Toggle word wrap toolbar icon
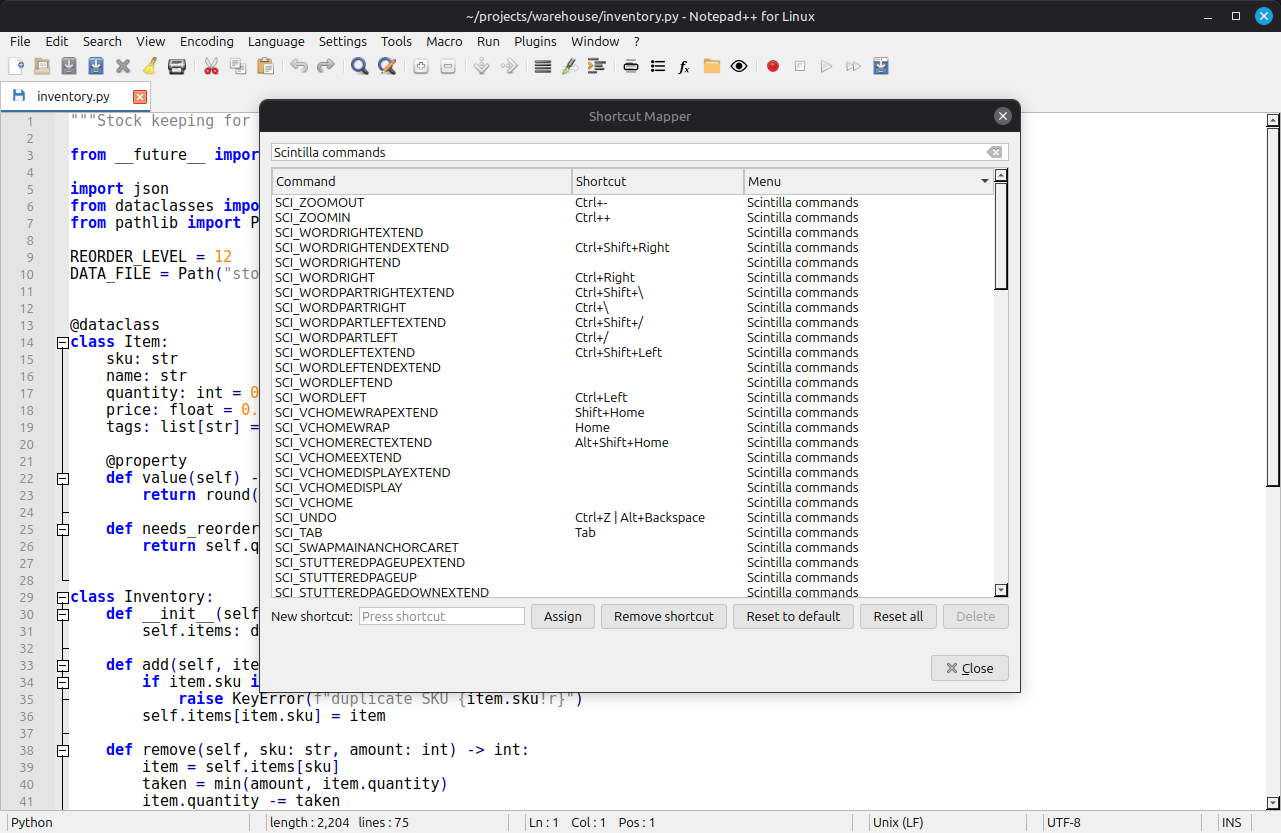Screen dimensions: 1281x833 tap(543, 66)
